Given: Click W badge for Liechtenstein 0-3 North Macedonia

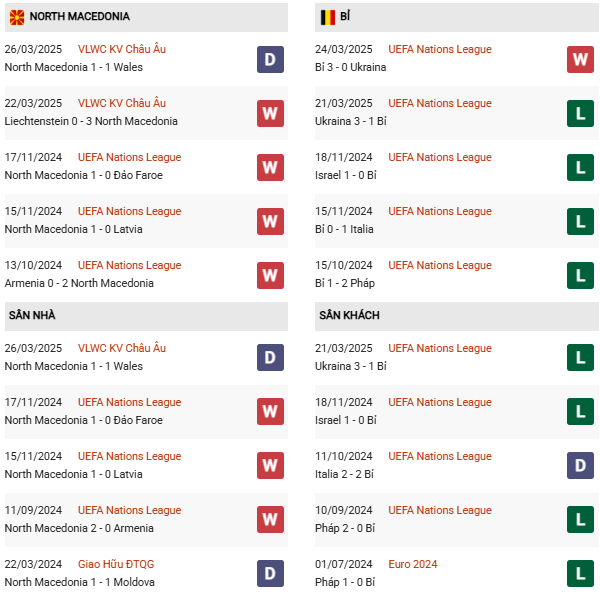Looking at the screenshot, I should (270, 113).
